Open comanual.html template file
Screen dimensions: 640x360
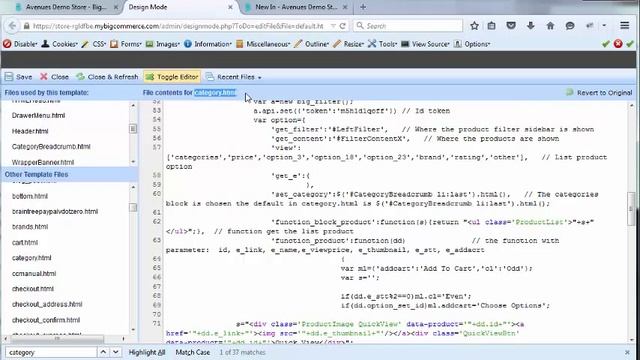34,273
